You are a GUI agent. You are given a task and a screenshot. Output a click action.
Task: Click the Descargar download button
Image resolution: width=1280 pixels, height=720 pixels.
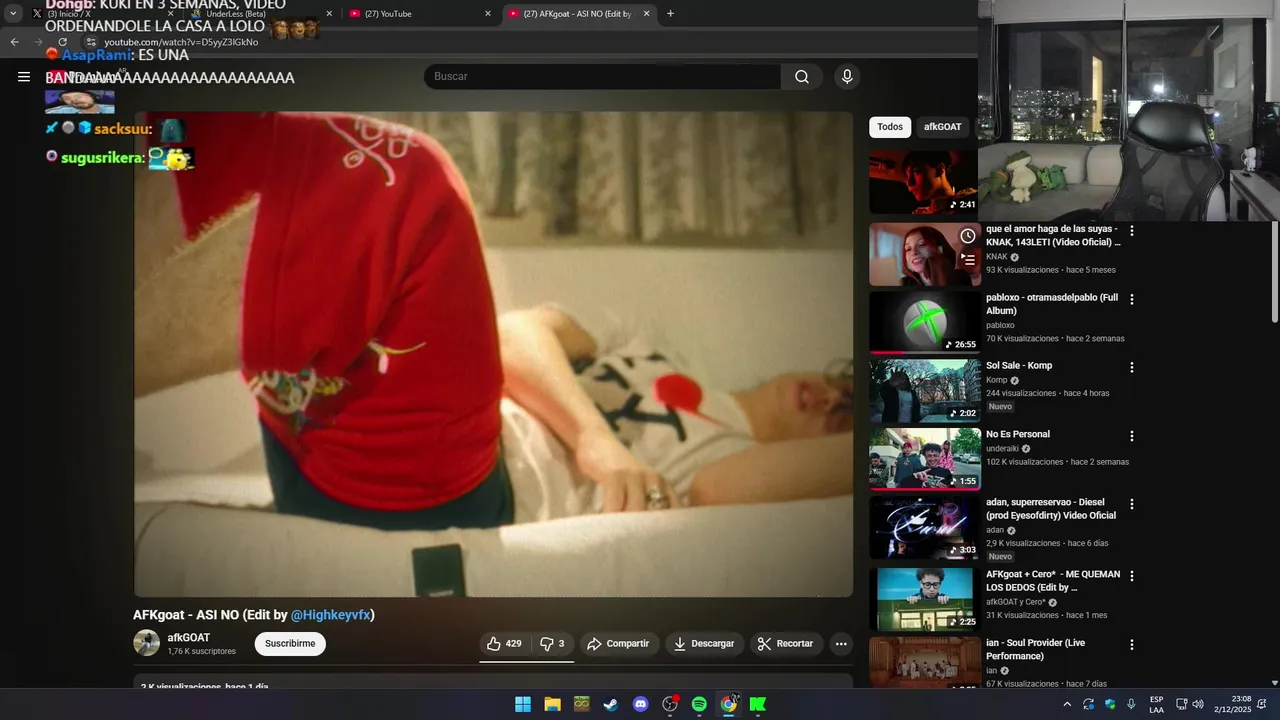tap(704, 644)
